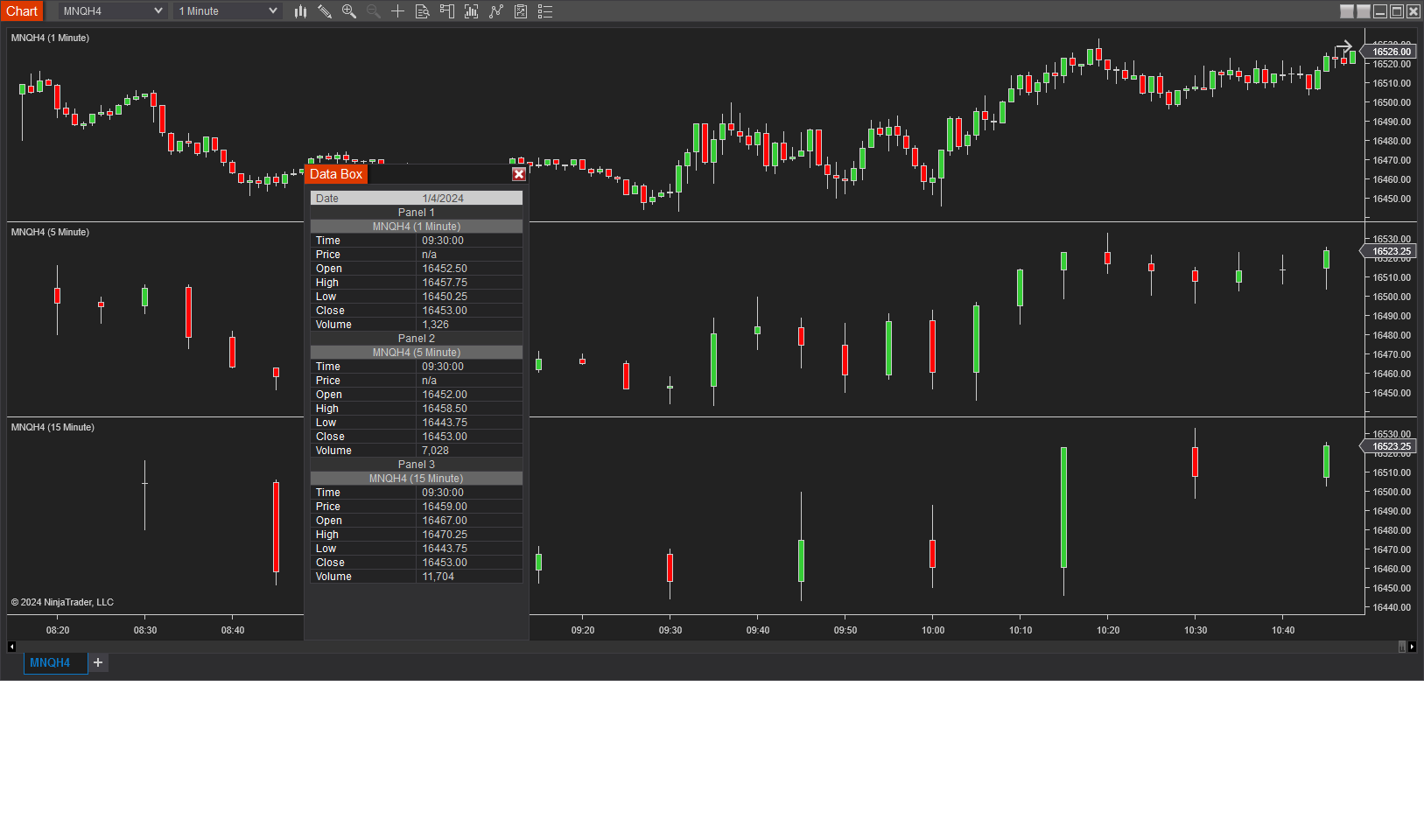This screenshot has width=1424, height=840.
Task: Open the properties list icon
Action: (x=545, y=11)
